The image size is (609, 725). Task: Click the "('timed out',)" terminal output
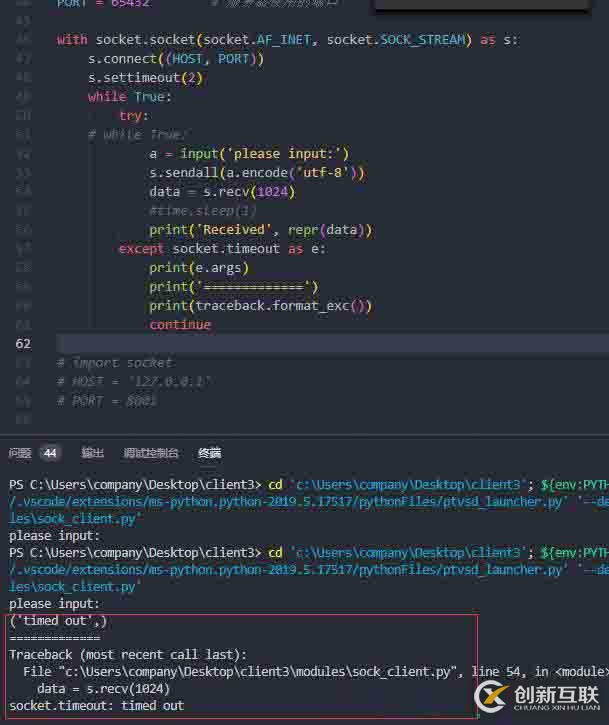click(x=58, y=621)
